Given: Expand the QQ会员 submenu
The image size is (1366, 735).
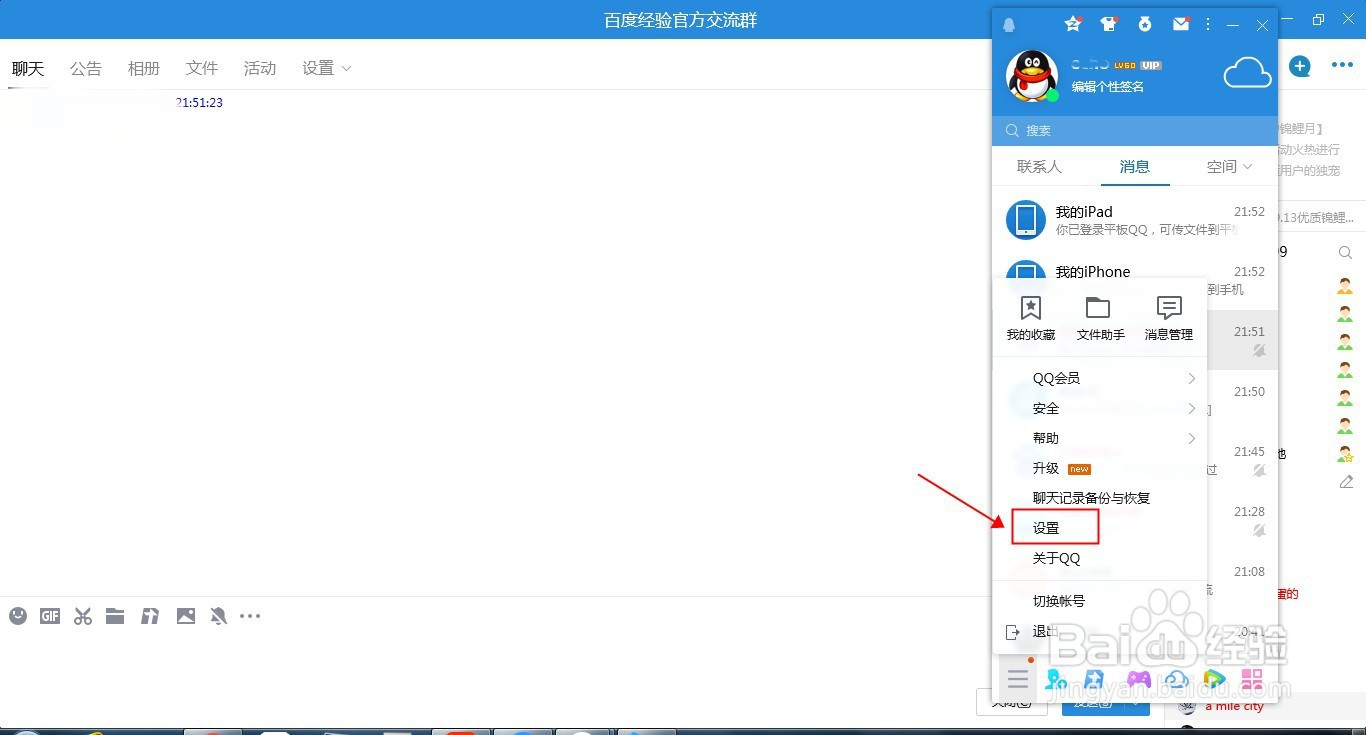Looking at the screenshot, I should [x=1100, y=378].
